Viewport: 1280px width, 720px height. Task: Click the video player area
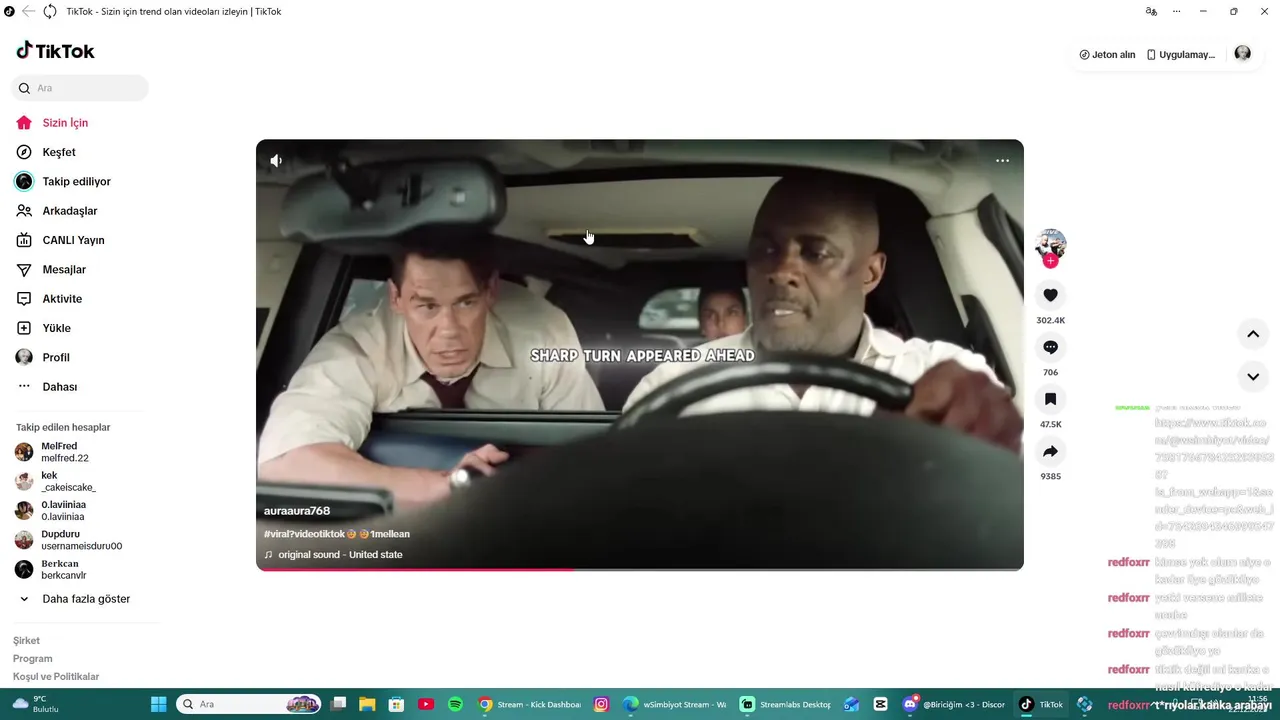pyautogui.click(x=640, y=355)
